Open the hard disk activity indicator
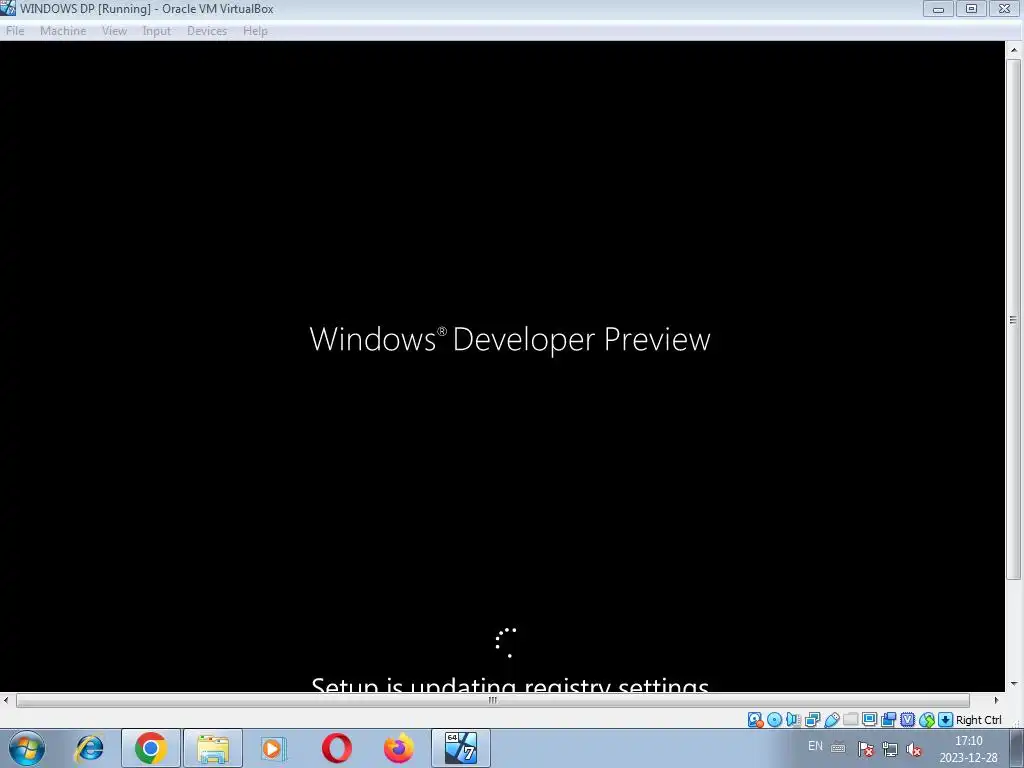 [x=755, y=720]
